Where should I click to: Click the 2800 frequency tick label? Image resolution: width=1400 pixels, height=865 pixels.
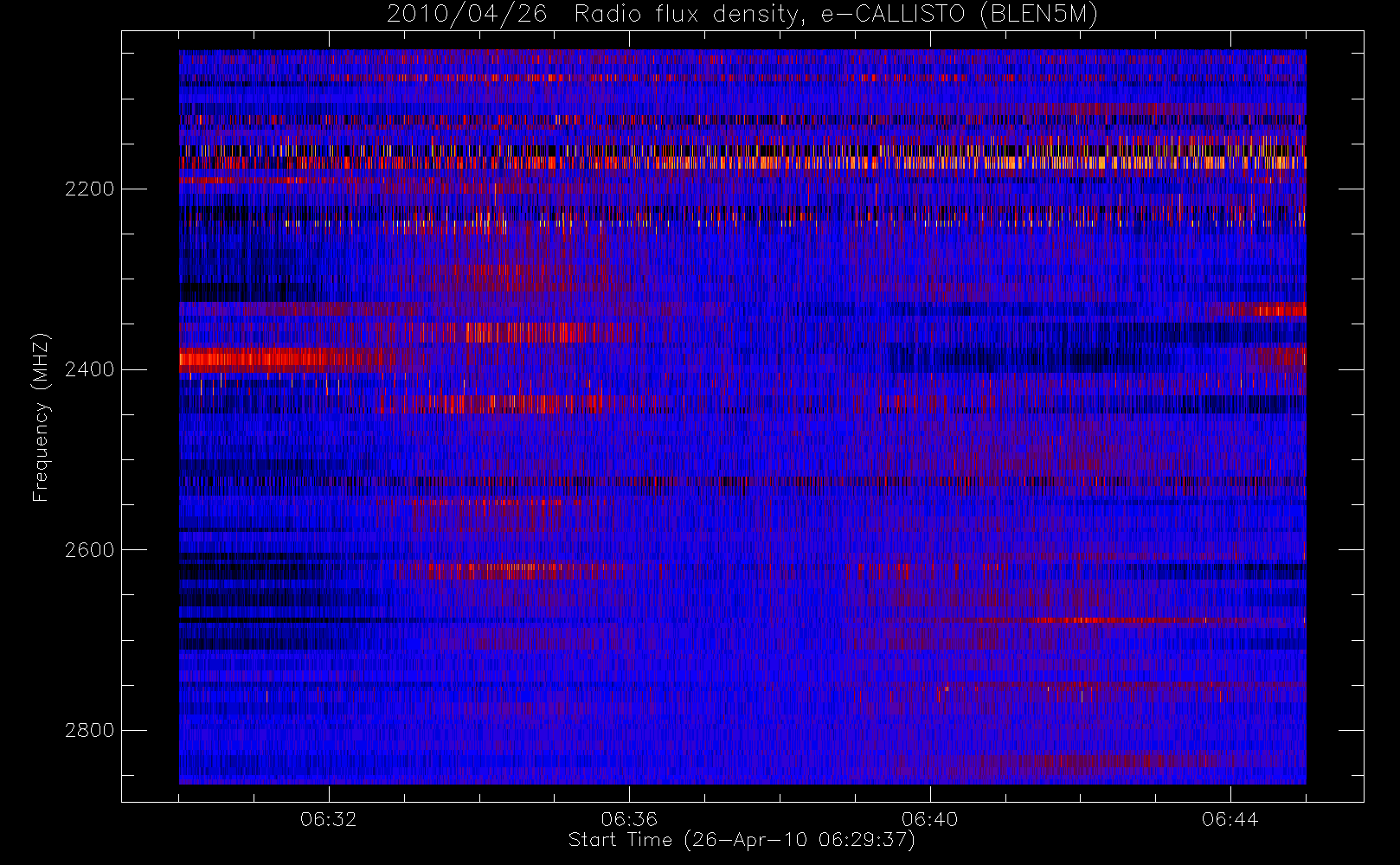89,731
